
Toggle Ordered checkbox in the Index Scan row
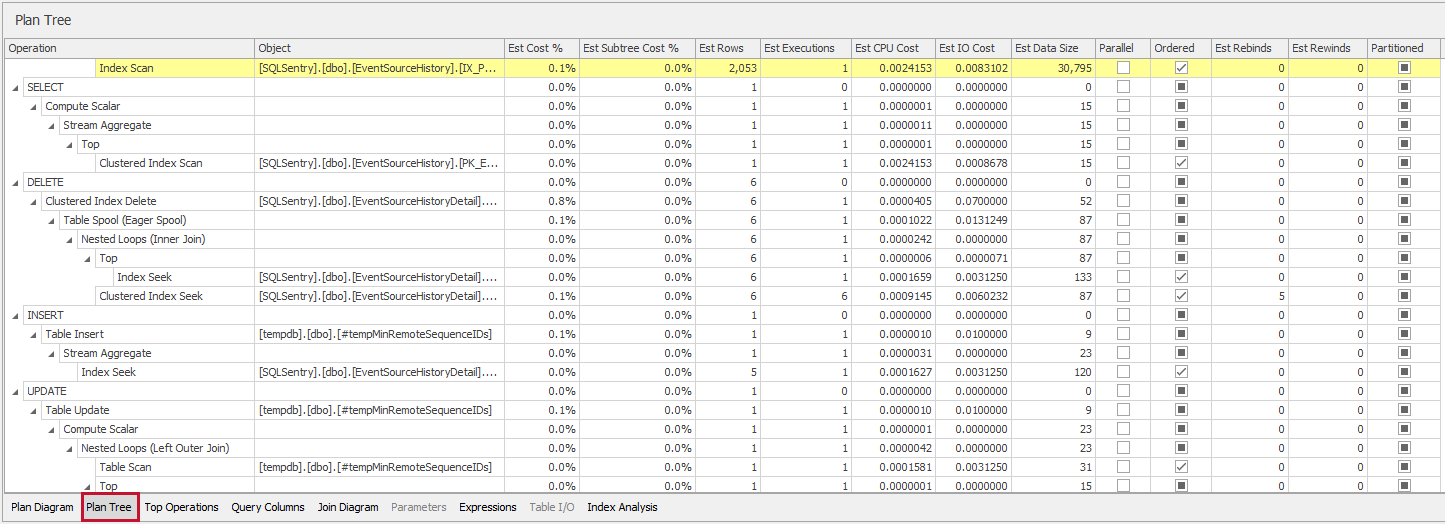(x=1181, y=68)
